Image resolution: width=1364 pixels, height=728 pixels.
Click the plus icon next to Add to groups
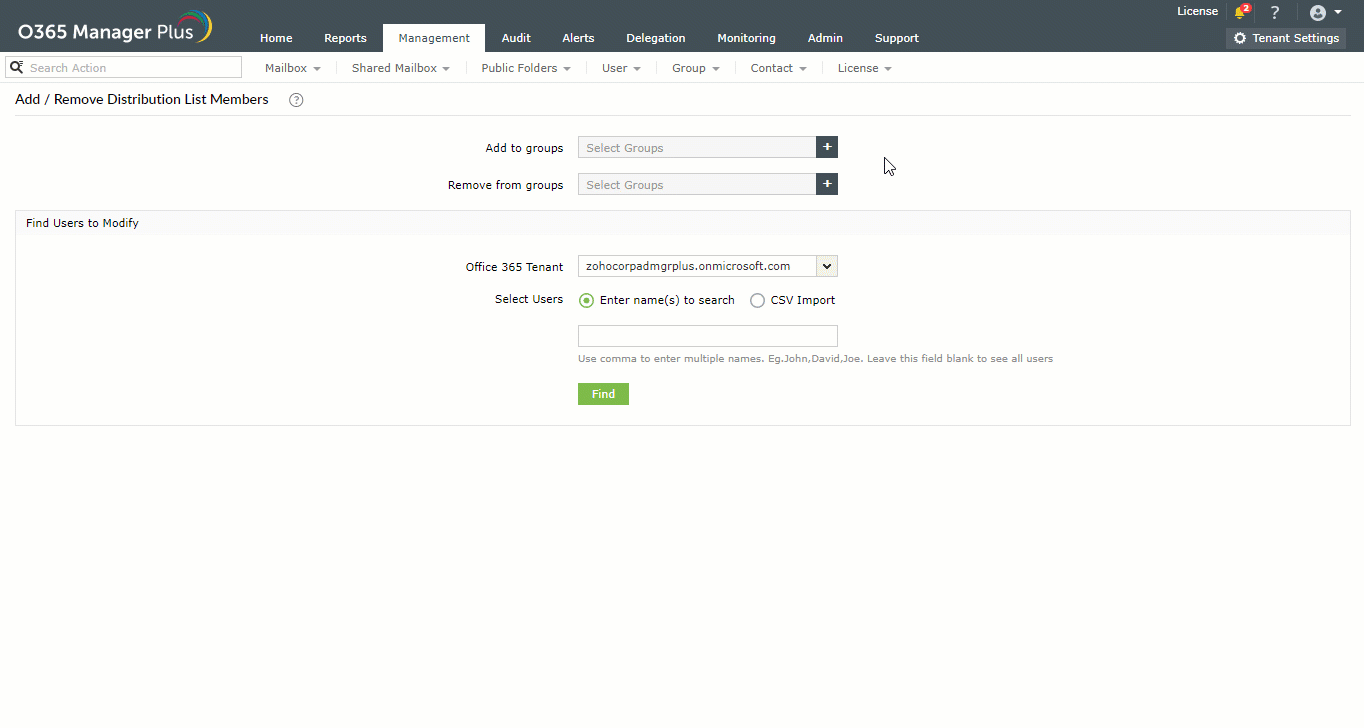point(826,147)
